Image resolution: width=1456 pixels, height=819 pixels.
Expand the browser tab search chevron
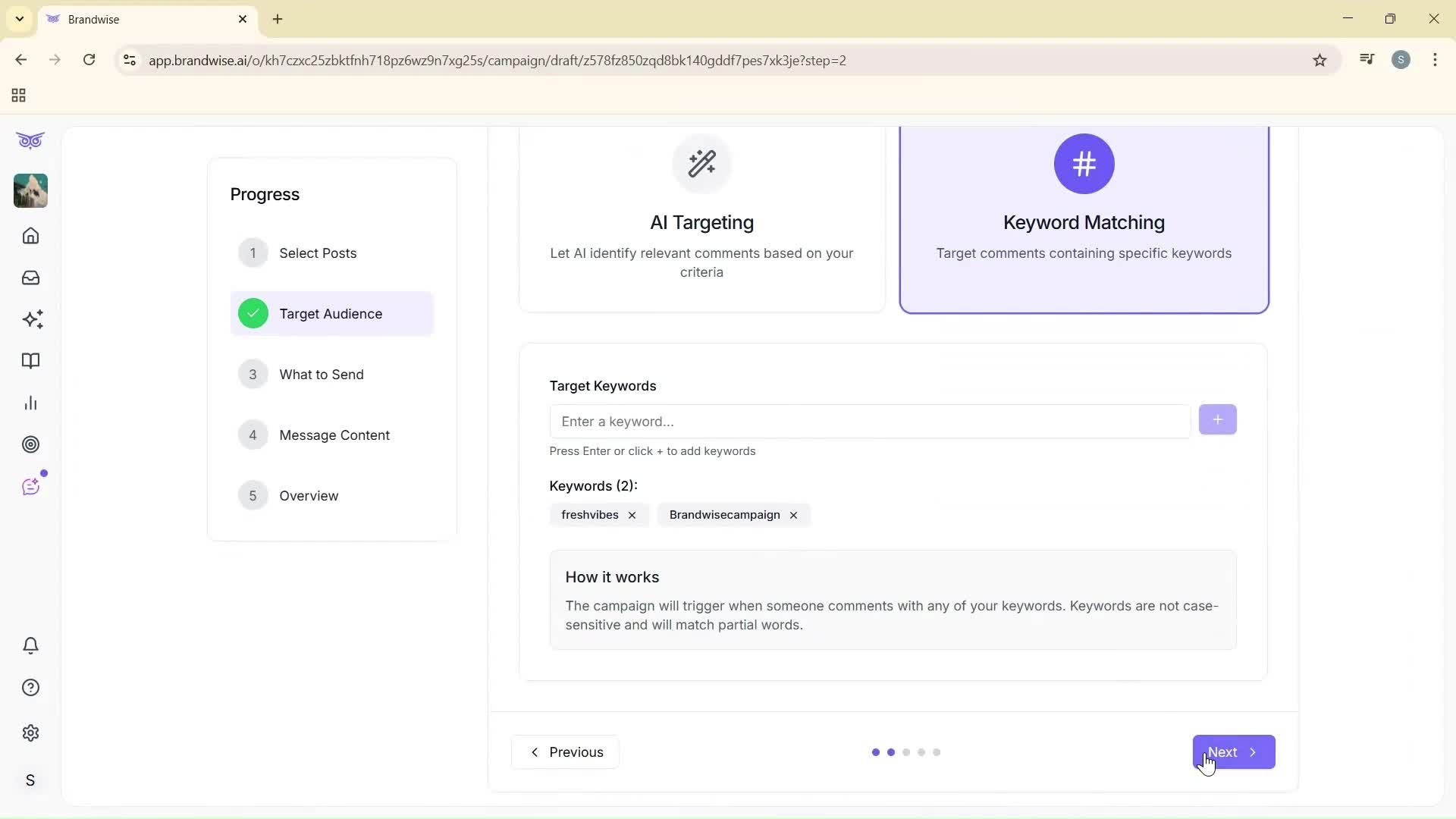pos(20,19)
